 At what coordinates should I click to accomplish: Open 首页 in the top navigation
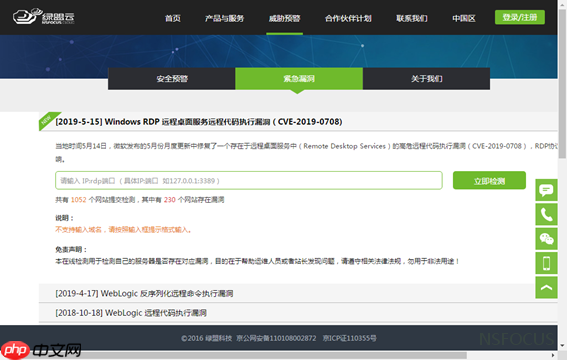173,18
